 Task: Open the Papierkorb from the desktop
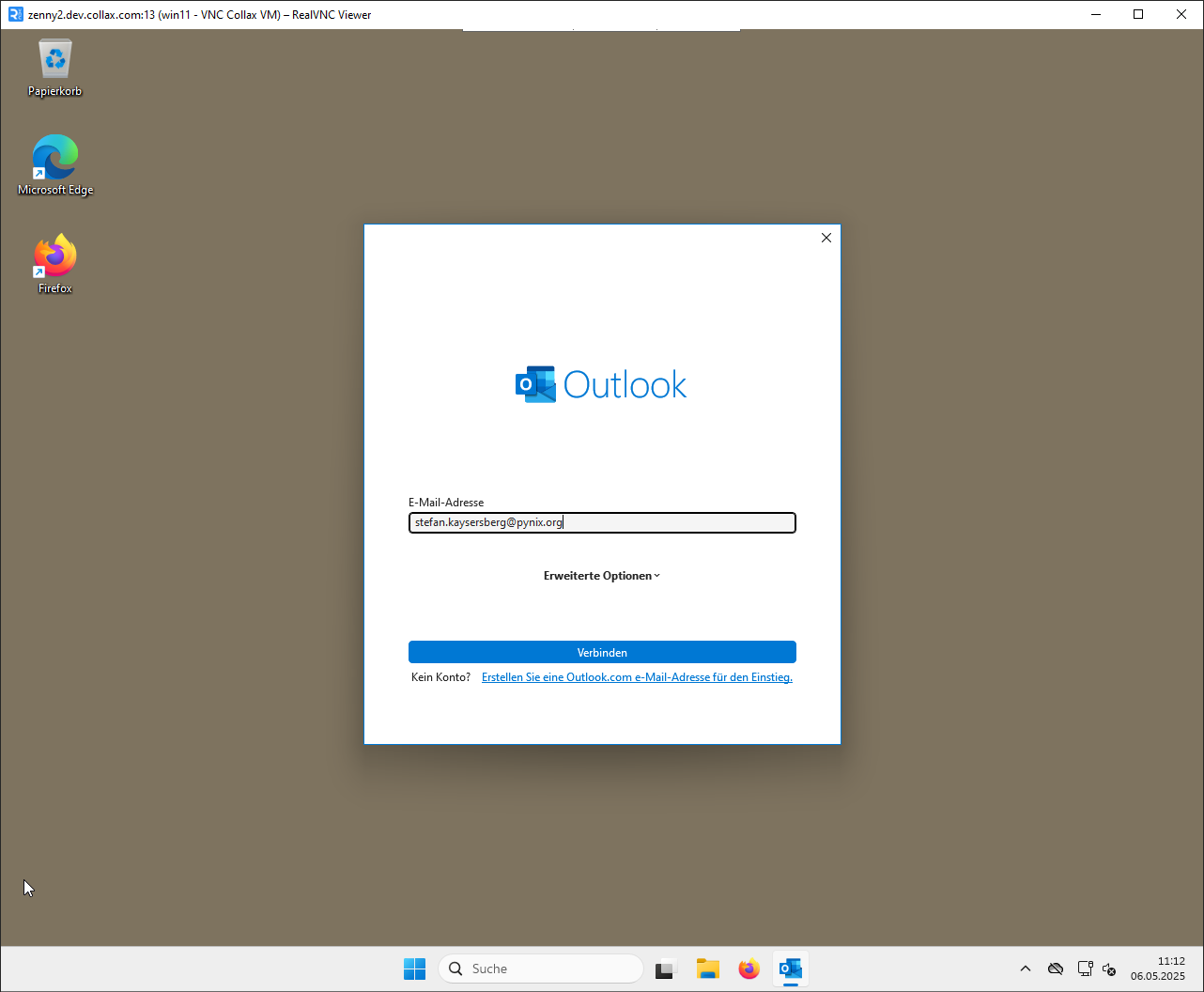(54, 68)
